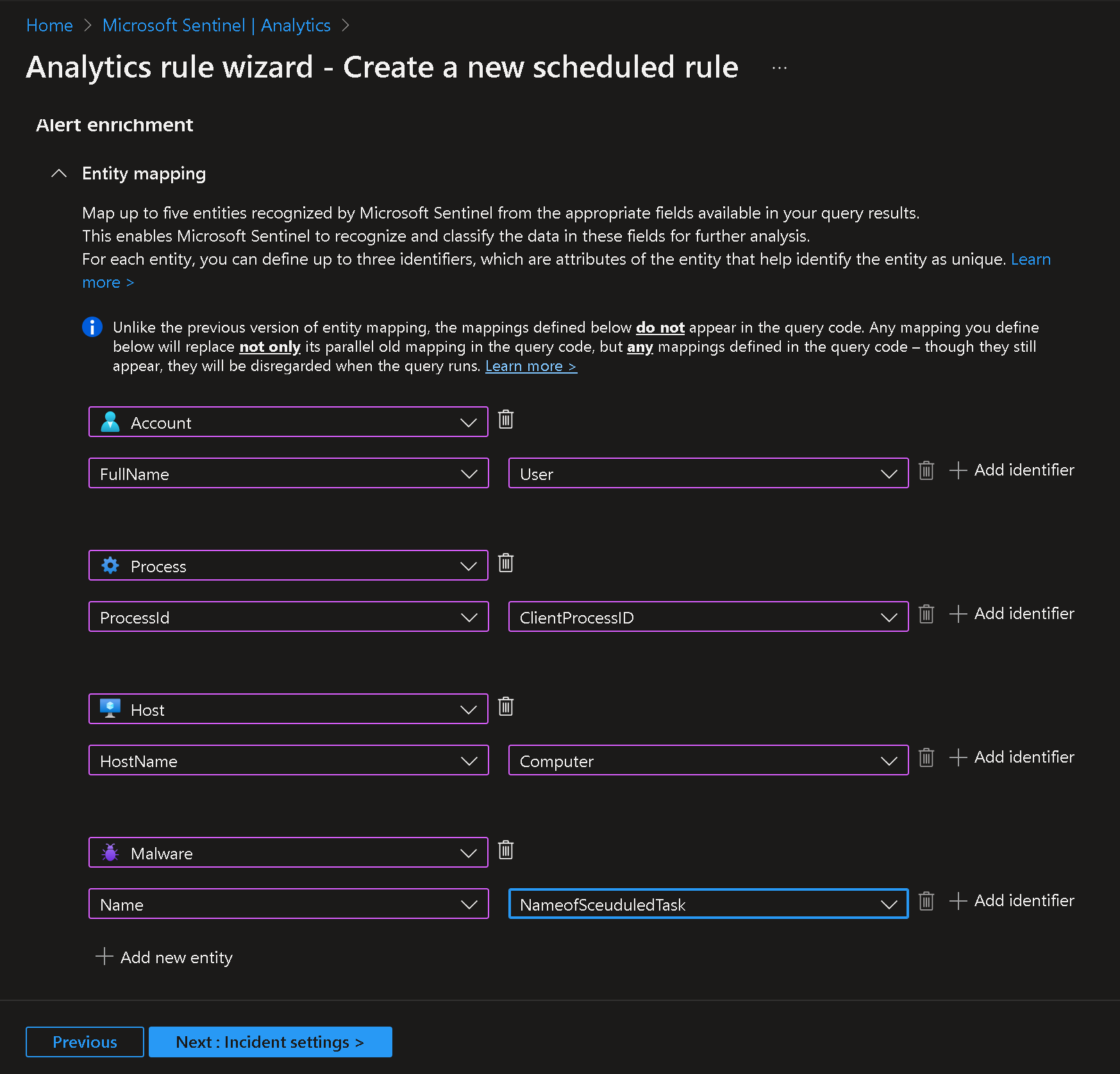Image resolution: width=1120 pixels, height=1074 pixels.
Task: Expand the ClientProcessID column dropdown
Action: tap(708, 617)
